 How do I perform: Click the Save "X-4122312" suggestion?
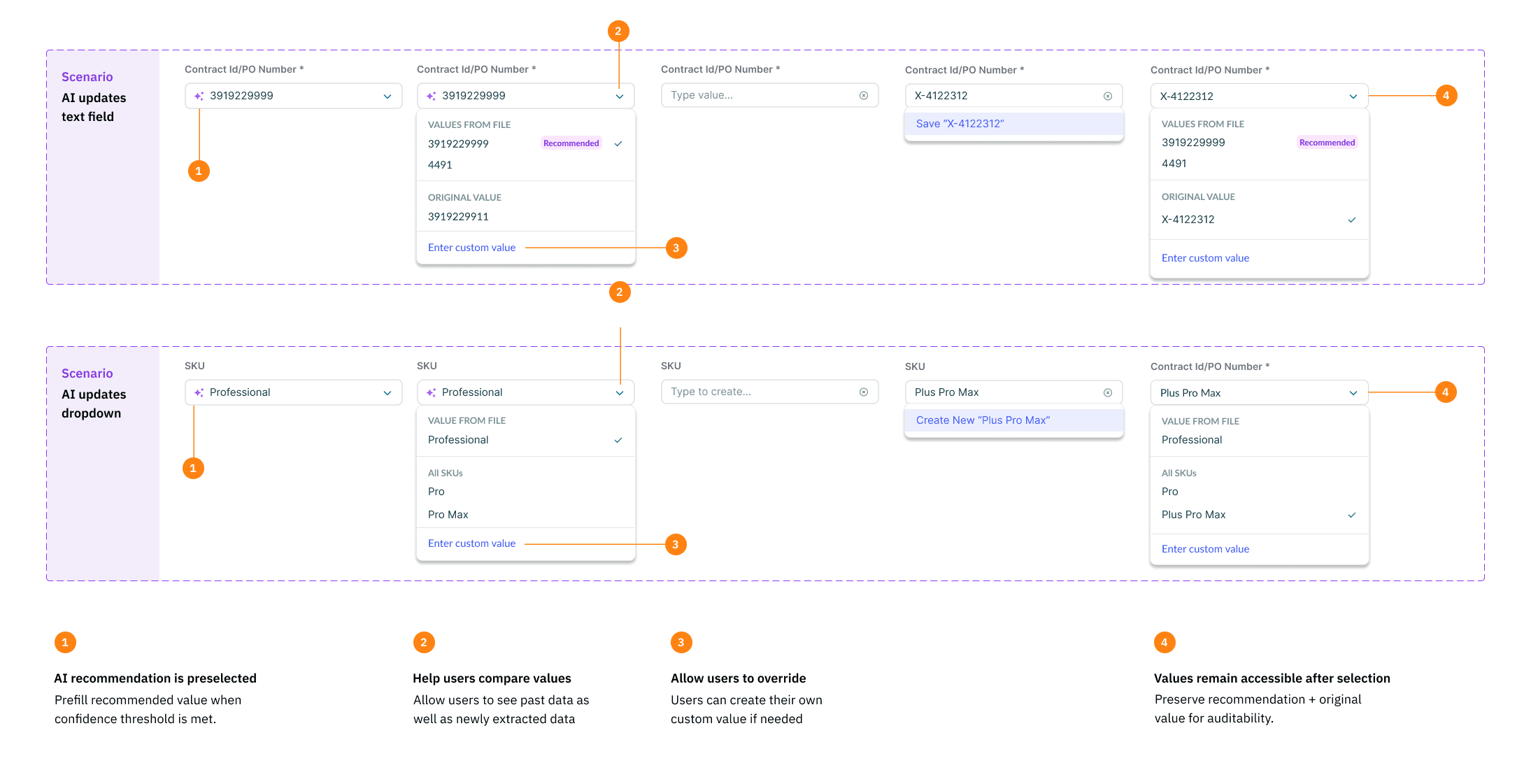click(x=1014, y=124)
